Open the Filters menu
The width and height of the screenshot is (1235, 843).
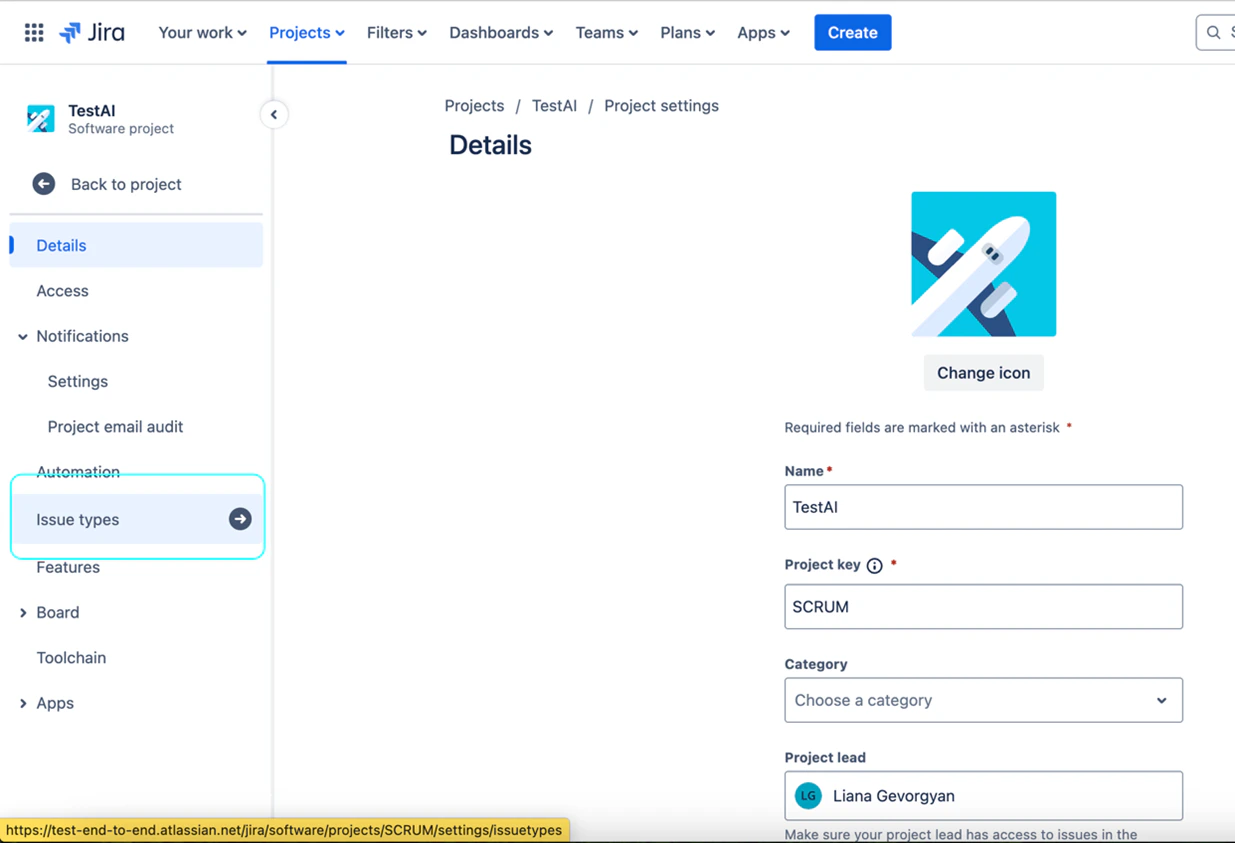coord(396,32)
